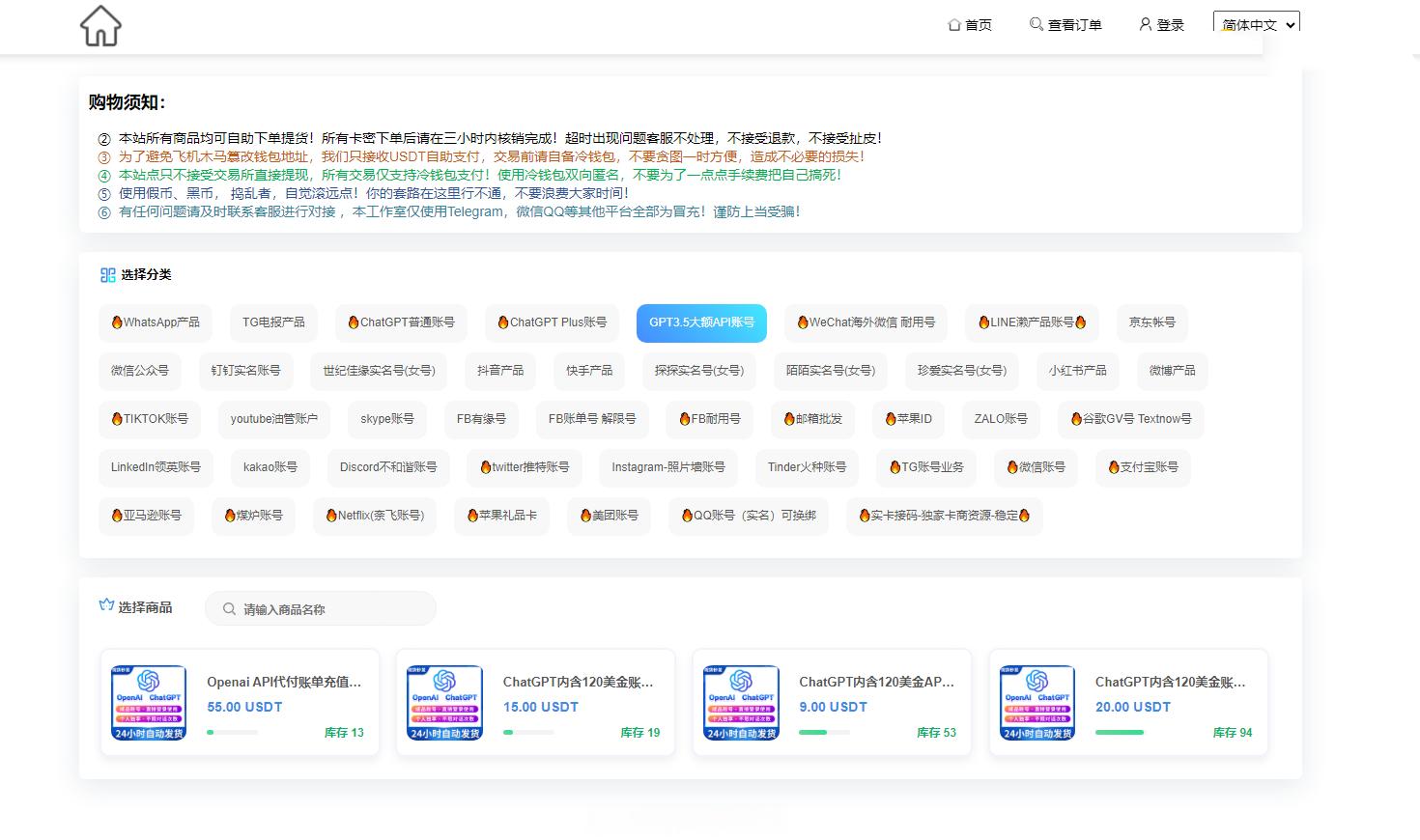Click the search icon inside product search box

[x=229, y=609]
